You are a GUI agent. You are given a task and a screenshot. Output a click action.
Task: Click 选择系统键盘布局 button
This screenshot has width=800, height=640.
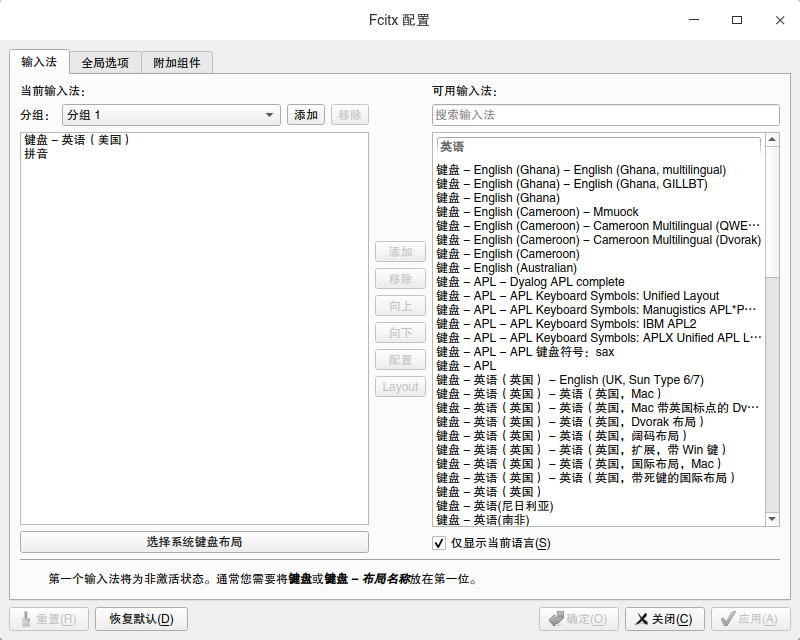(196, 542)
